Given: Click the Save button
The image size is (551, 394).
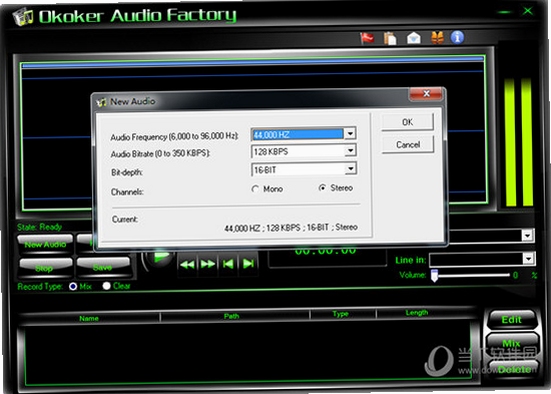Looking at the screenshot, I should click(x=103, y=267).
